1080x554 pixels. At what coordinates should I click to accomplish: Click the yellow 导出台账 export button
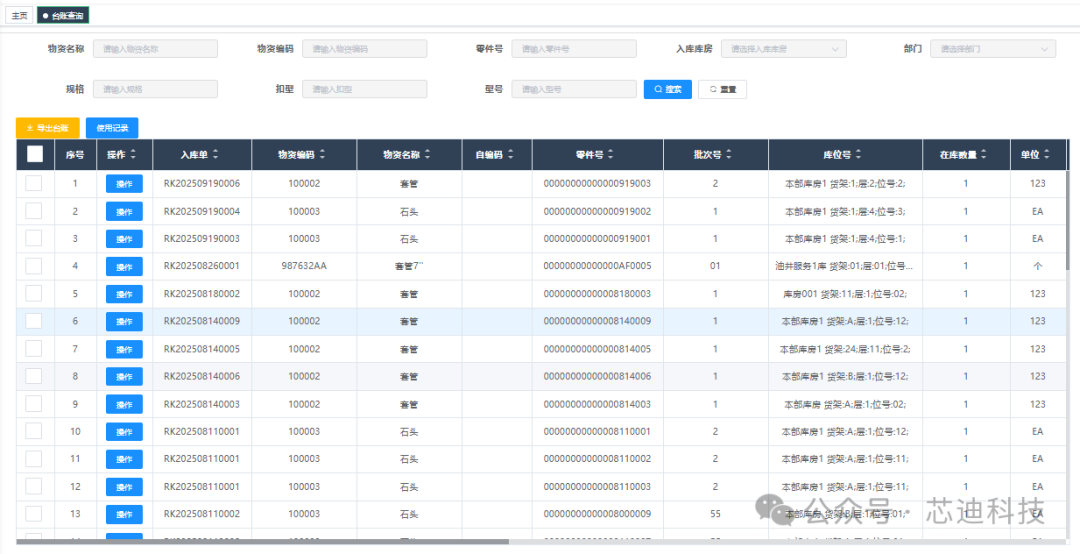48,128
